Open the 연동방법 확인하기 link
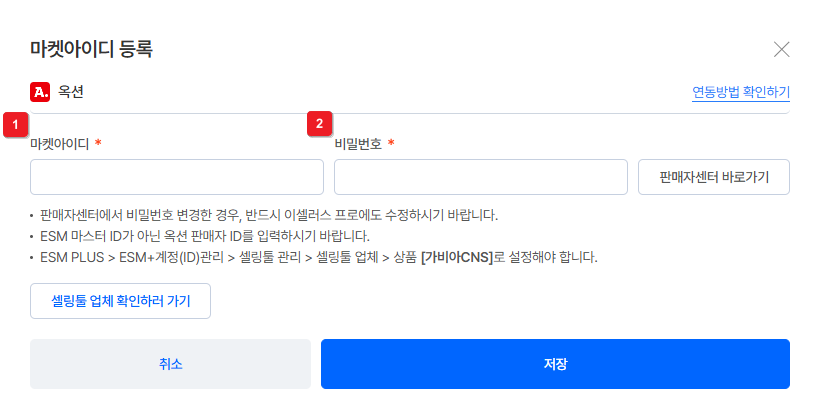 tap(740, 93)
